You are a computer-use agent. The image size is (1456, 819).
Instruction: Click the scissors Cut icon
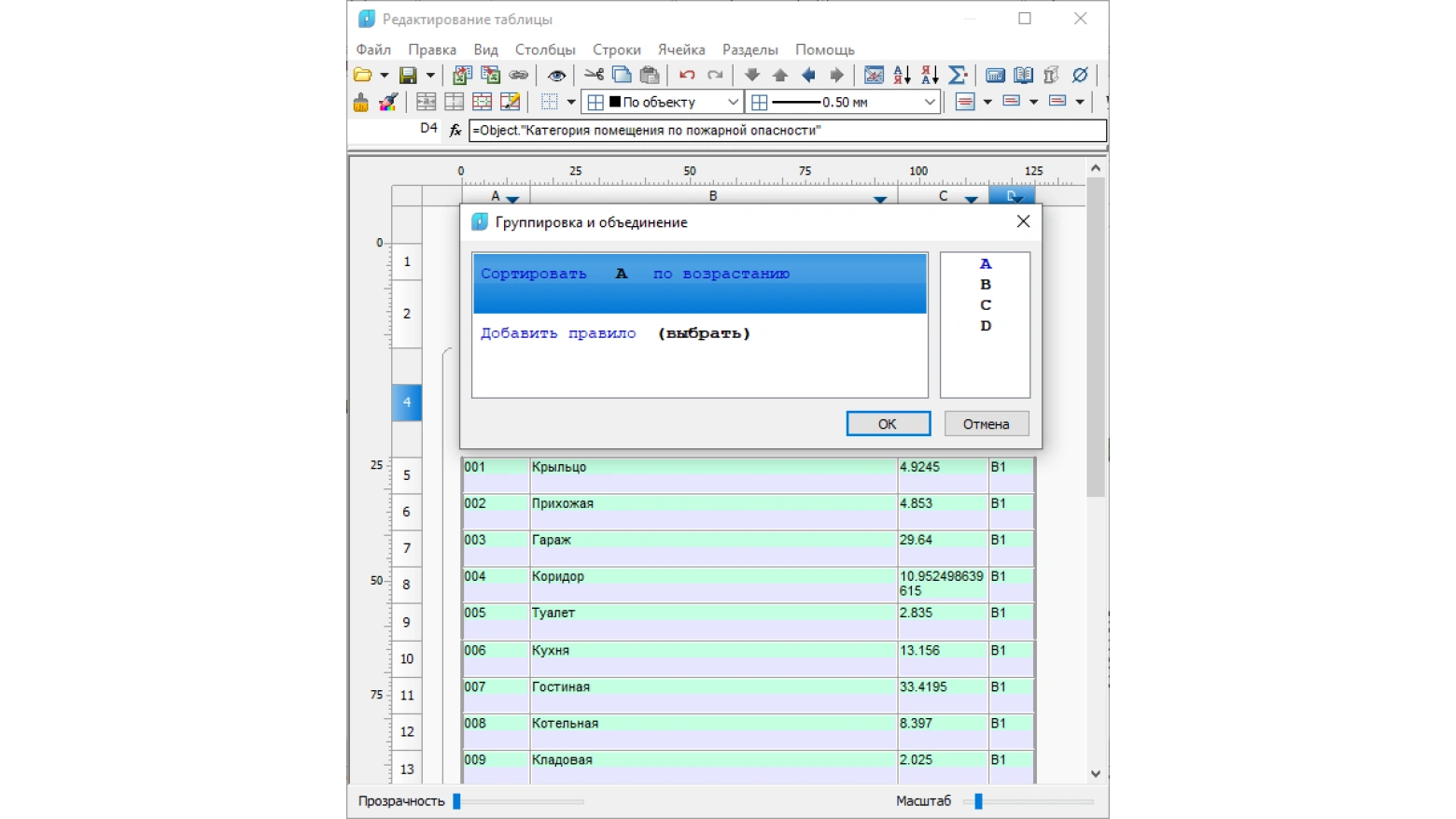point(594,76)
